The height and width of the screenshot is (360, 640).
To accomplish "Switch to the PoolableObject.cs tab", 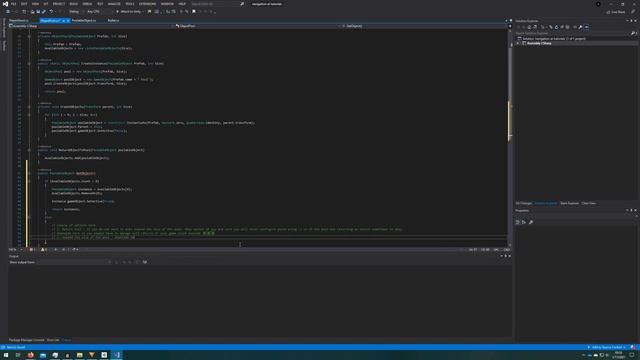I will (84, 20).
